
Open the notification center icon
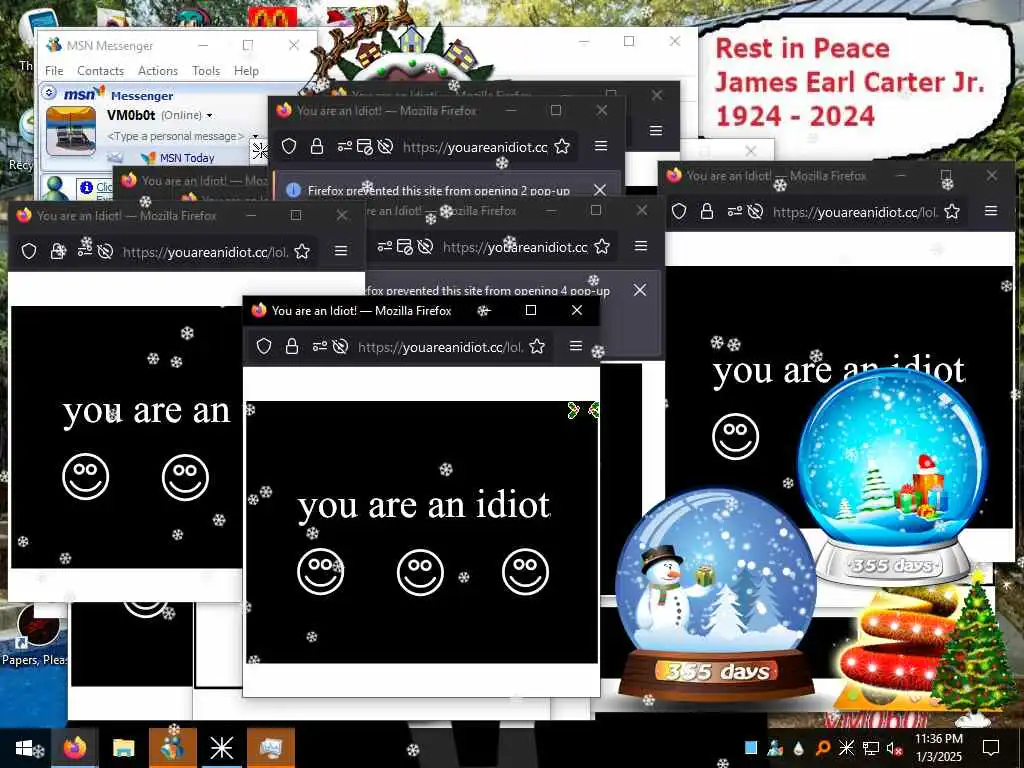pos(991,748)
